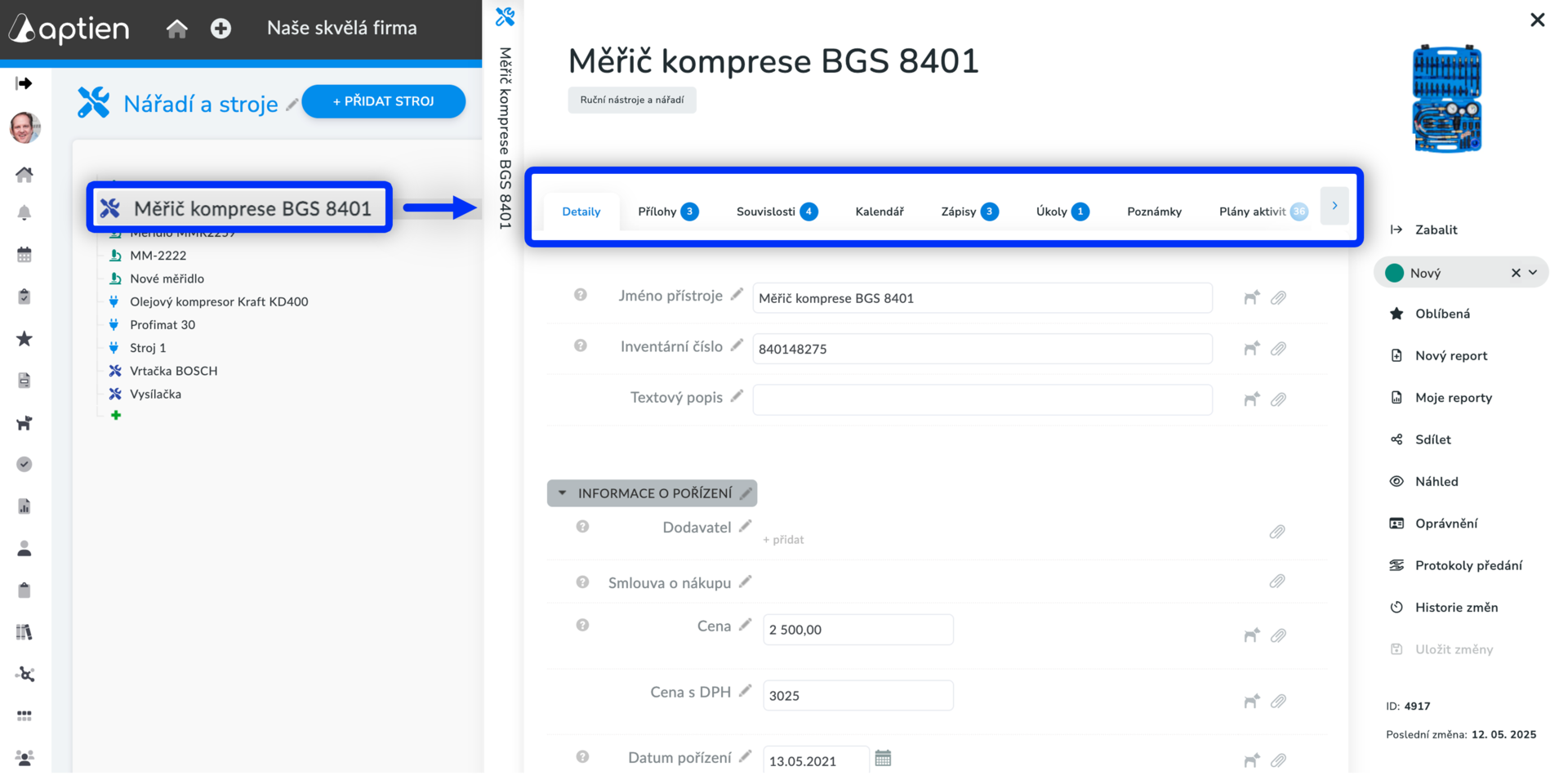Screen dimensions: 1568x780
Task: Show more tabs with right chevron
Action: coord(1334,206)
